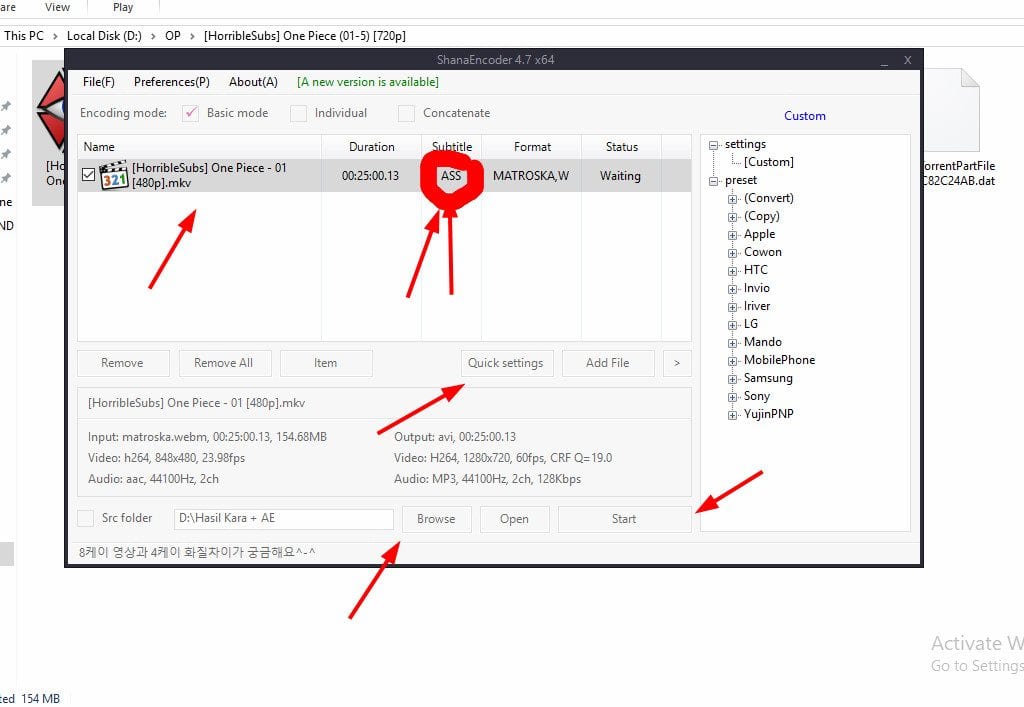1024x707 pixels.
Task: Click the 00:25:00.13 duration cell
Action: pos(370,176)
